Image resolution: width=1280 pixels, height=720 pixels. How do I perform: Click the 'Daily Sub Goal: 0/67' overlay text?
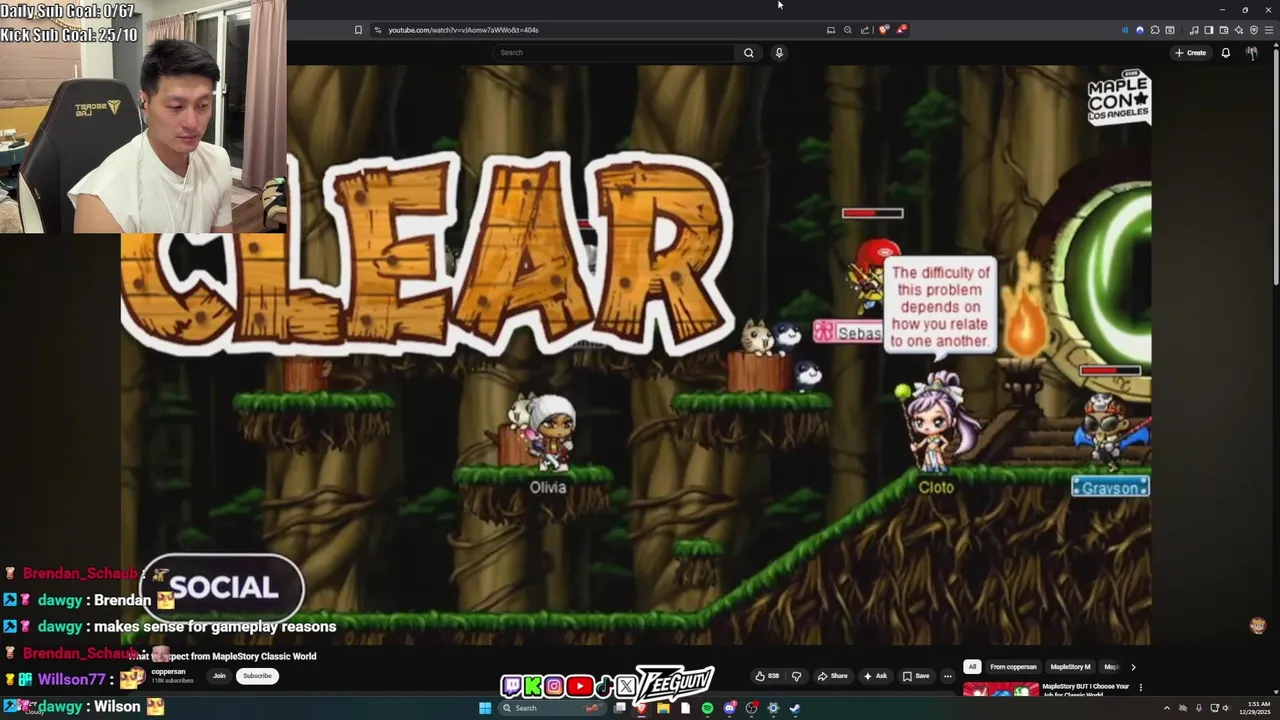[69, 12]
